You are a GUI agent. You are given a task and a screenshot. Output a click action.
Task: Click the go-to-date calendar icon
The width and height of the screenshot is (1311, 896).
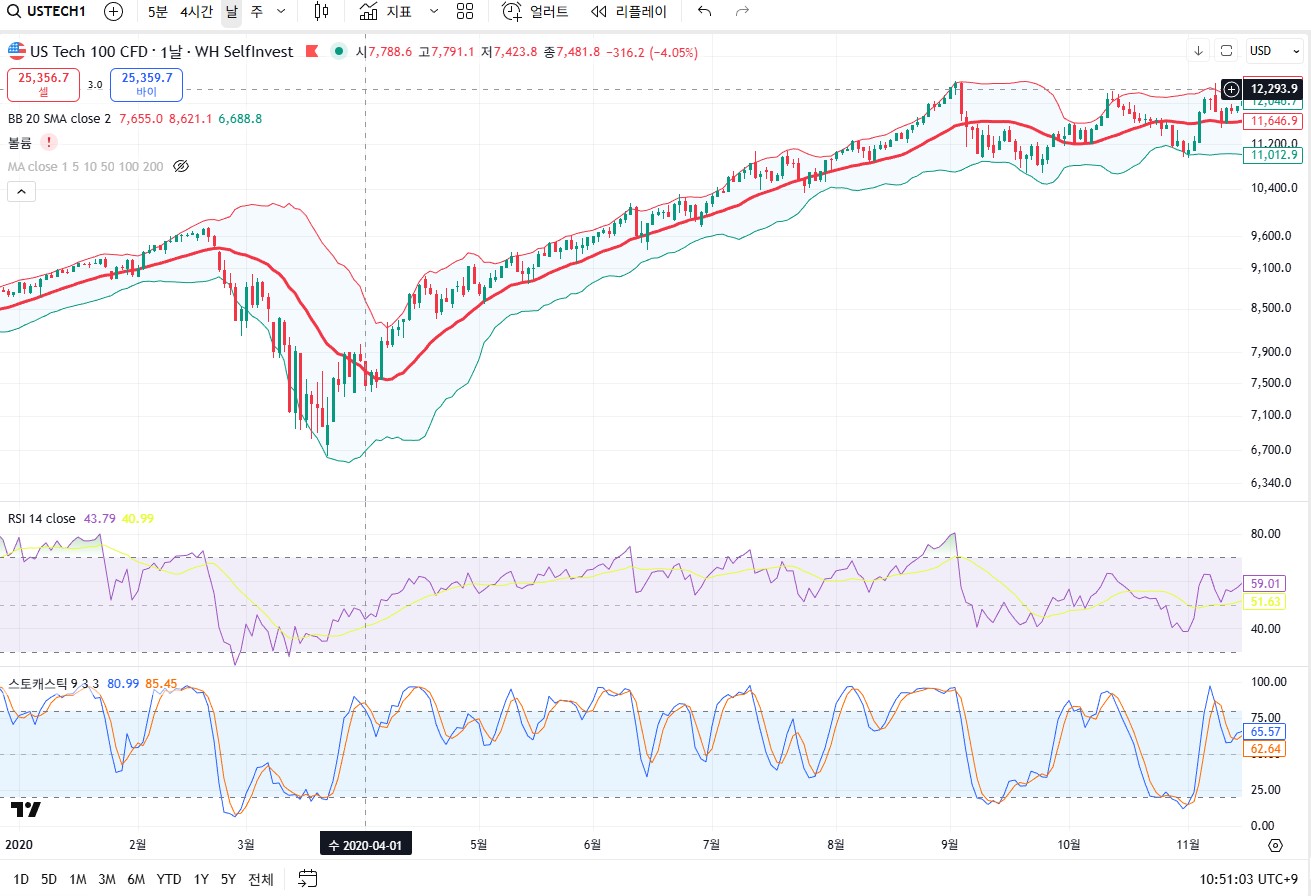click(308, 879)
